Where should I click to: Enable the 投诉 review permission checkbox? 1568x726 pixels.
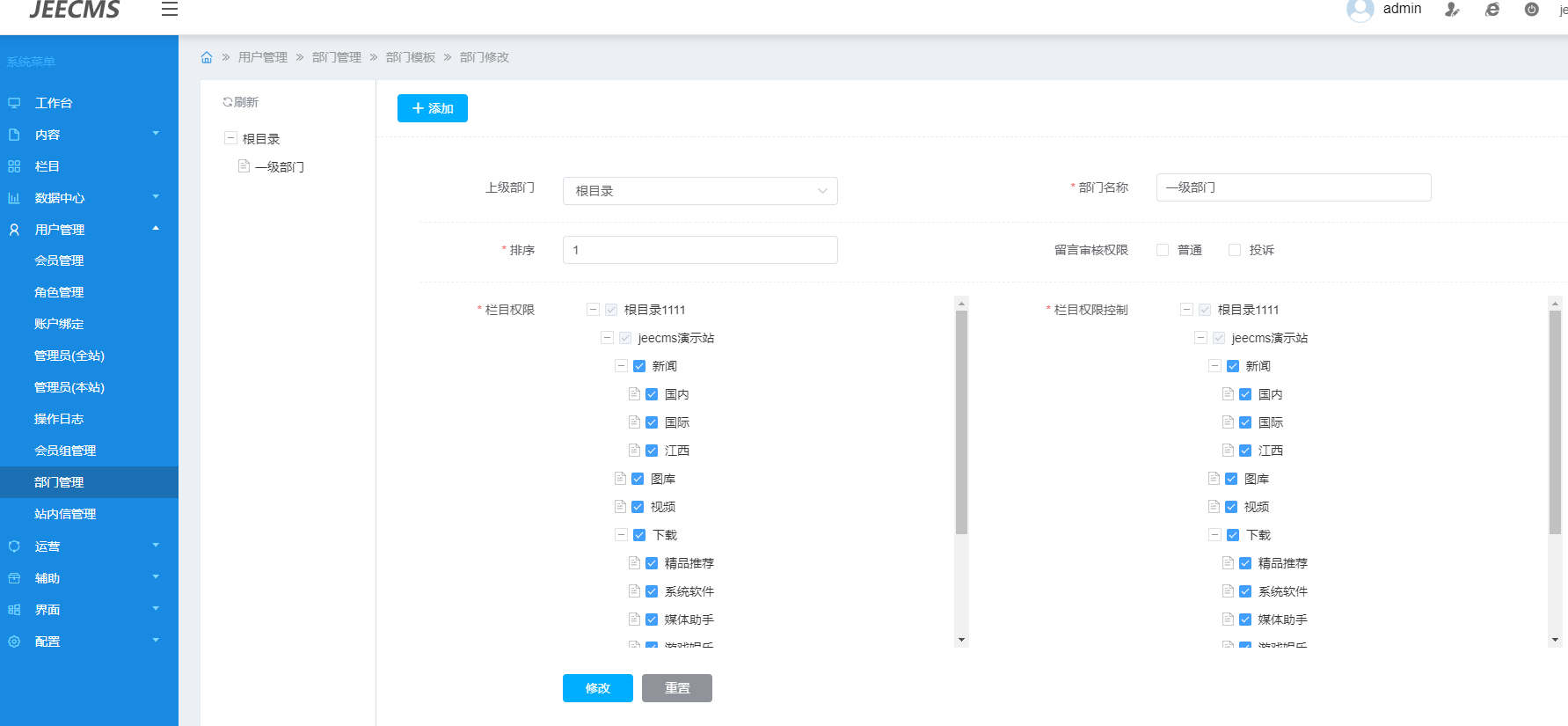pos(1235,250)
